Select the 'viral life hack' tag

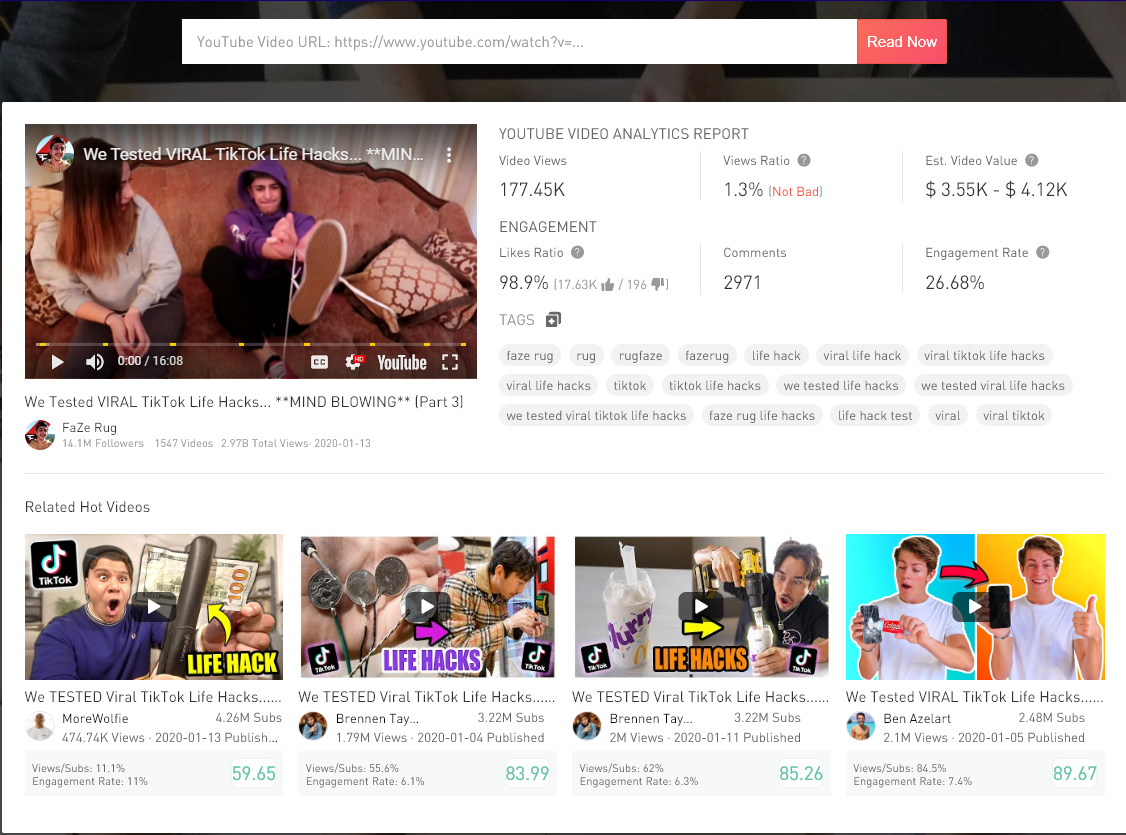[x=862, y=355]
